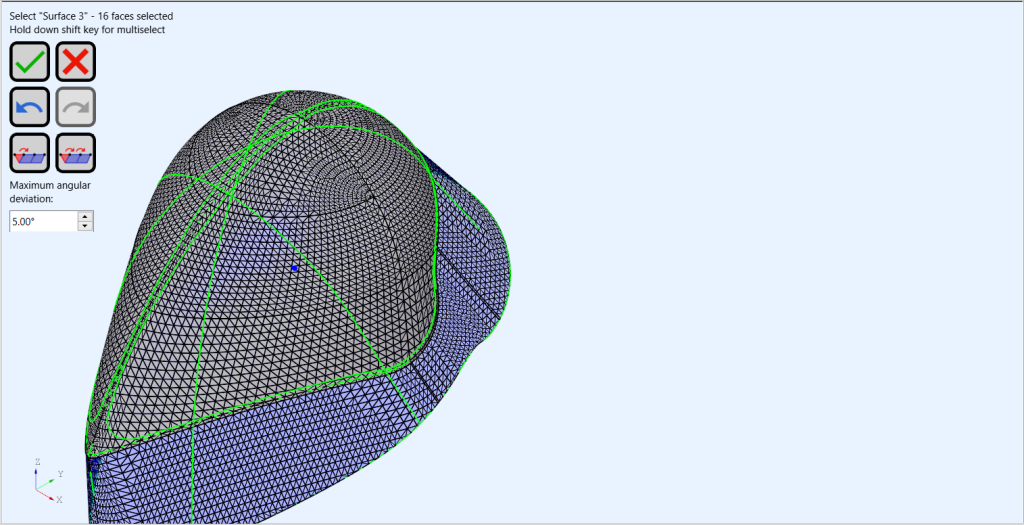Image resolution: width=1024 pixels, height=525 pixels.
Task: Increase angular deviation with the up spinner
Action: tap(86, 216)
